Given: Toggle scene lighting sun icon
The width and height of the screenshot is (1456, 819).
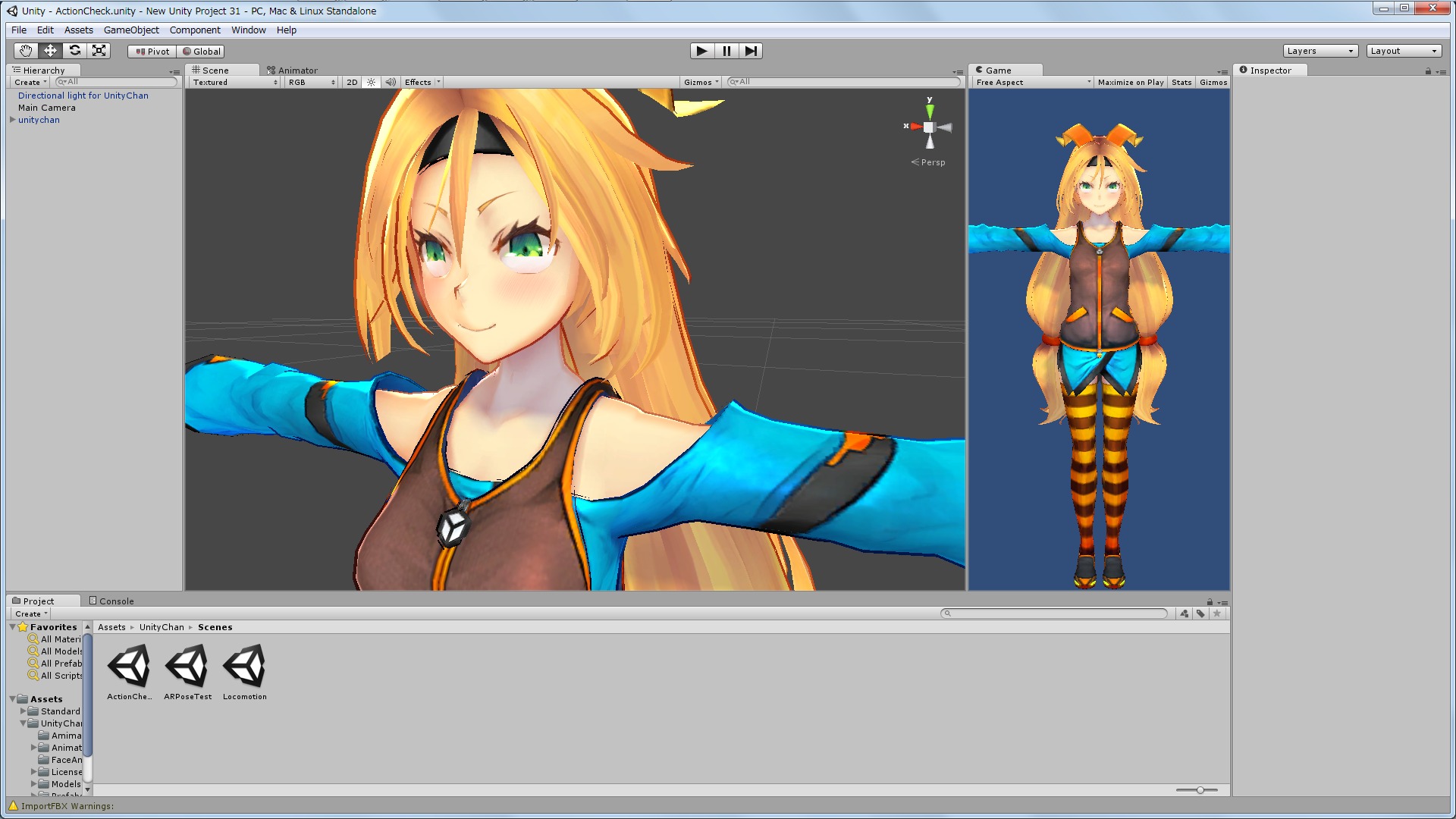Looking at the screenshot, I should (x=371, y=82).
